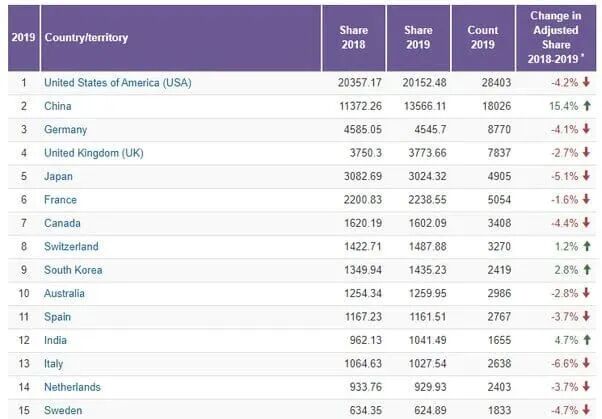The width and height of the screenshot is (602, 419).
Task: Open the Japan country link
Action: [58, 176]
